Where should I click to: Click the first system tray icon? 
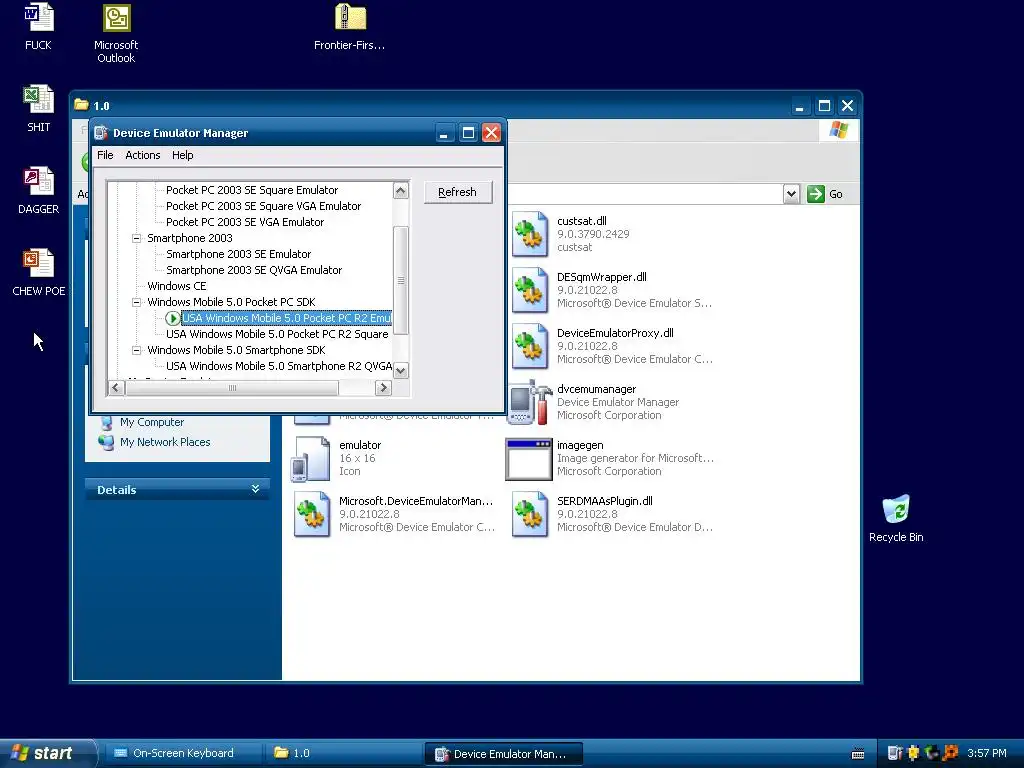pyautogui.click(x=895, y=753)
